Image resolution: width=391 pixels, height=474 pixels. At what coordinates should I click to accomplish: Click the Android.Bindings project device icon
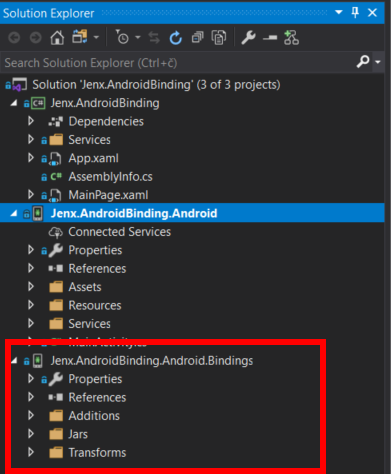(x=38, y=361)
